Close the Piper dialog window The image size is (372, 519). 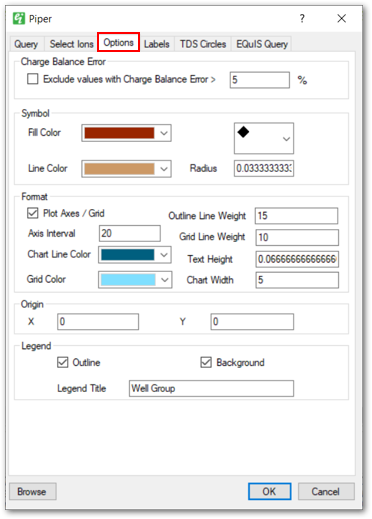(x=341, y=18)
